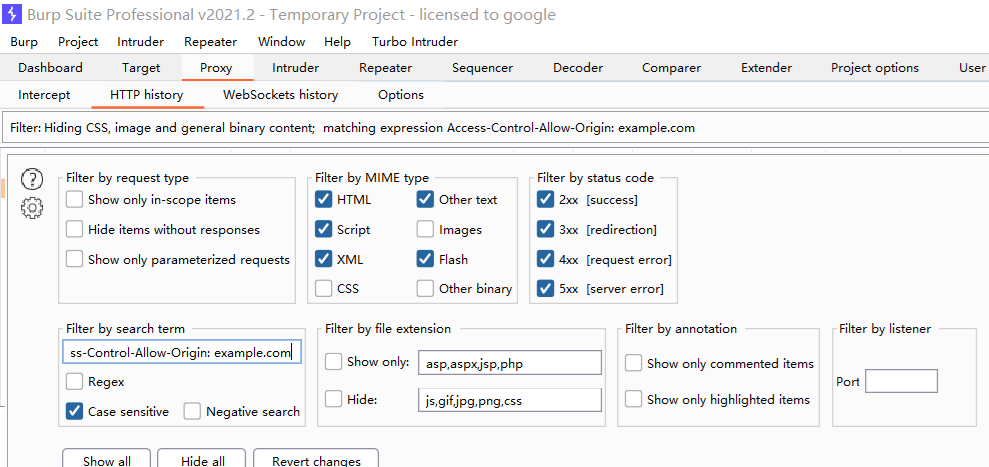
Task: Enable Show only in-scope items
Action: pos(74,199)
